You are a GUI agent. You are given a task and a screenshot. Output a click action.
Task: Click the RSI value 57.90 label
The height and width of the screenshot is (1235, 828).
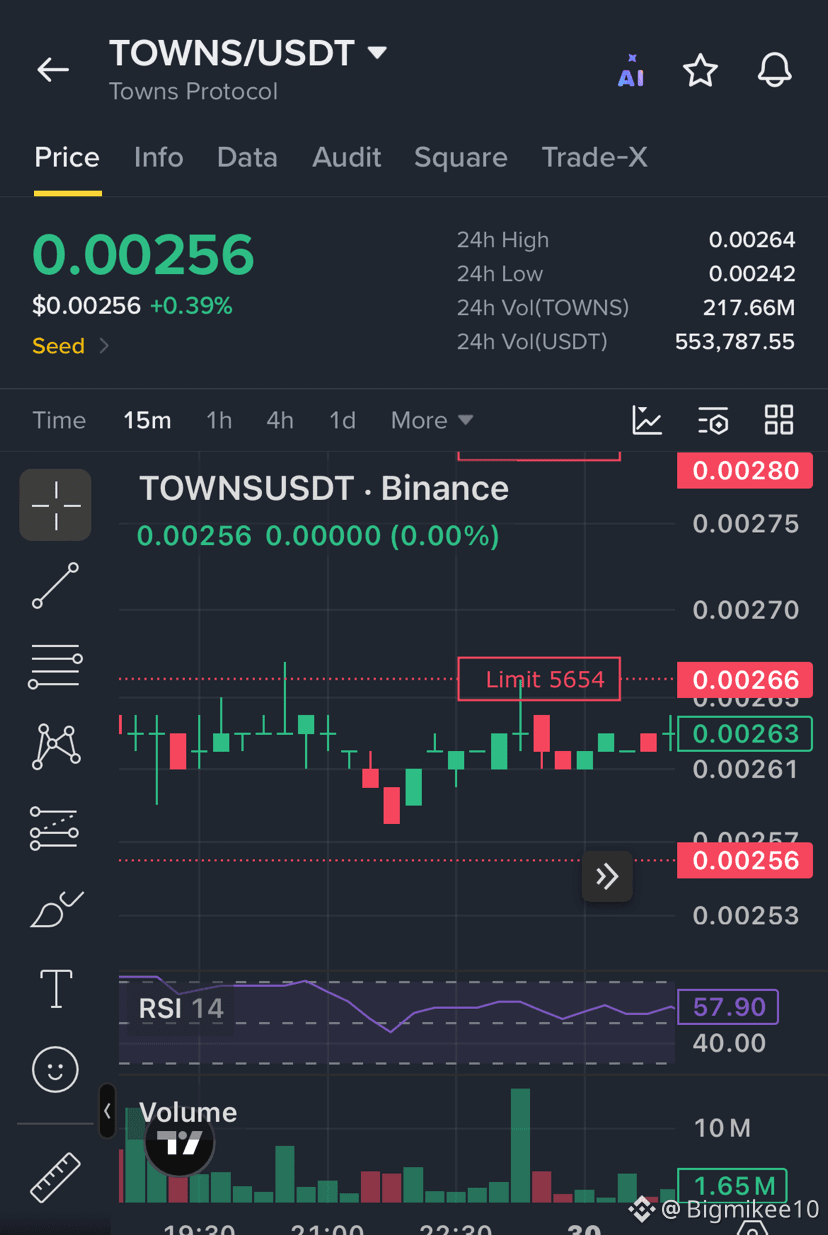728,1007
